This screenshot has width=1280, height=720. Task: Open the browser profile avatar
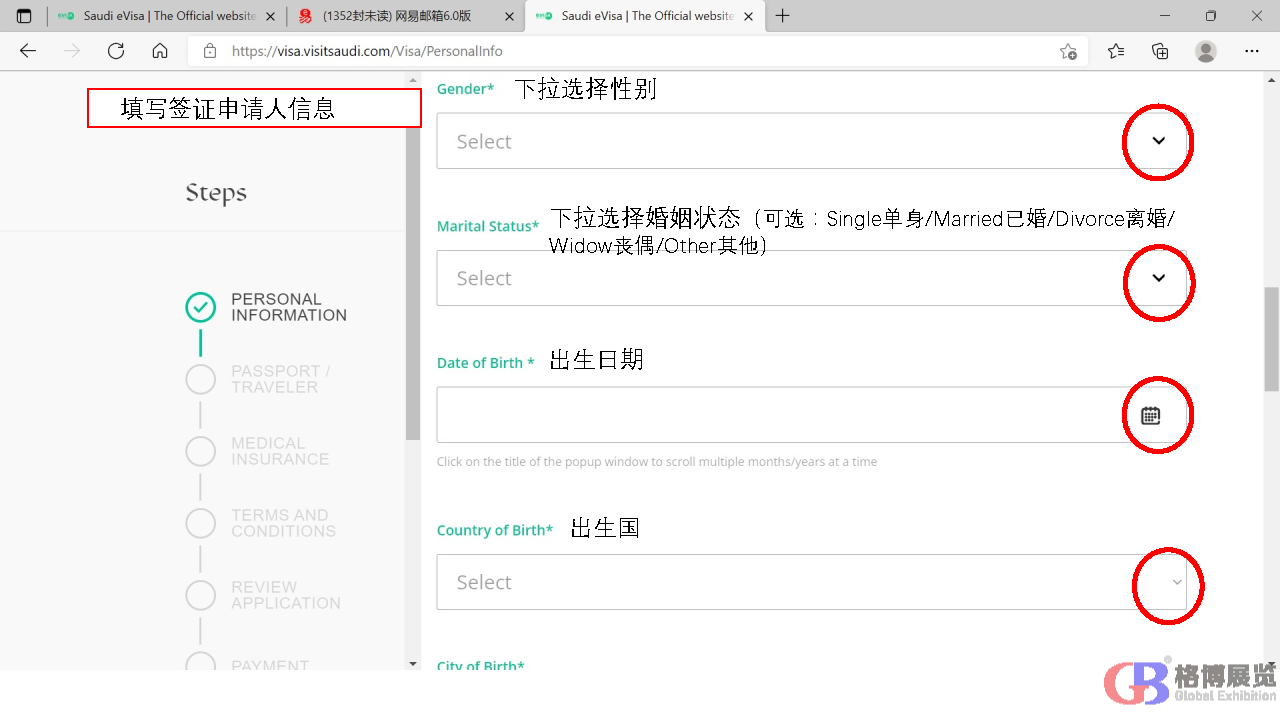(1206, 51)
